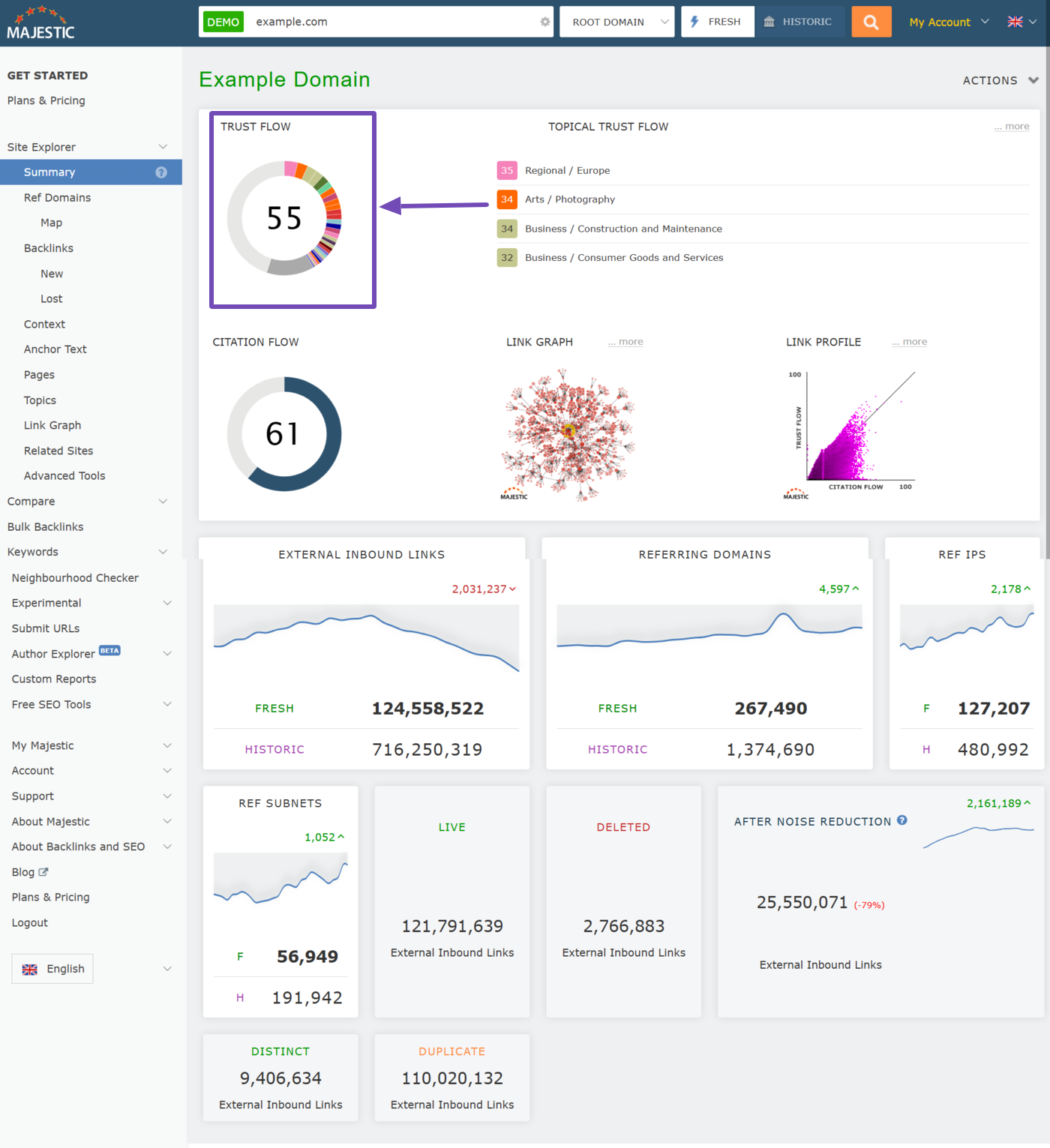Expand the Actions menu

(1000, 80)
